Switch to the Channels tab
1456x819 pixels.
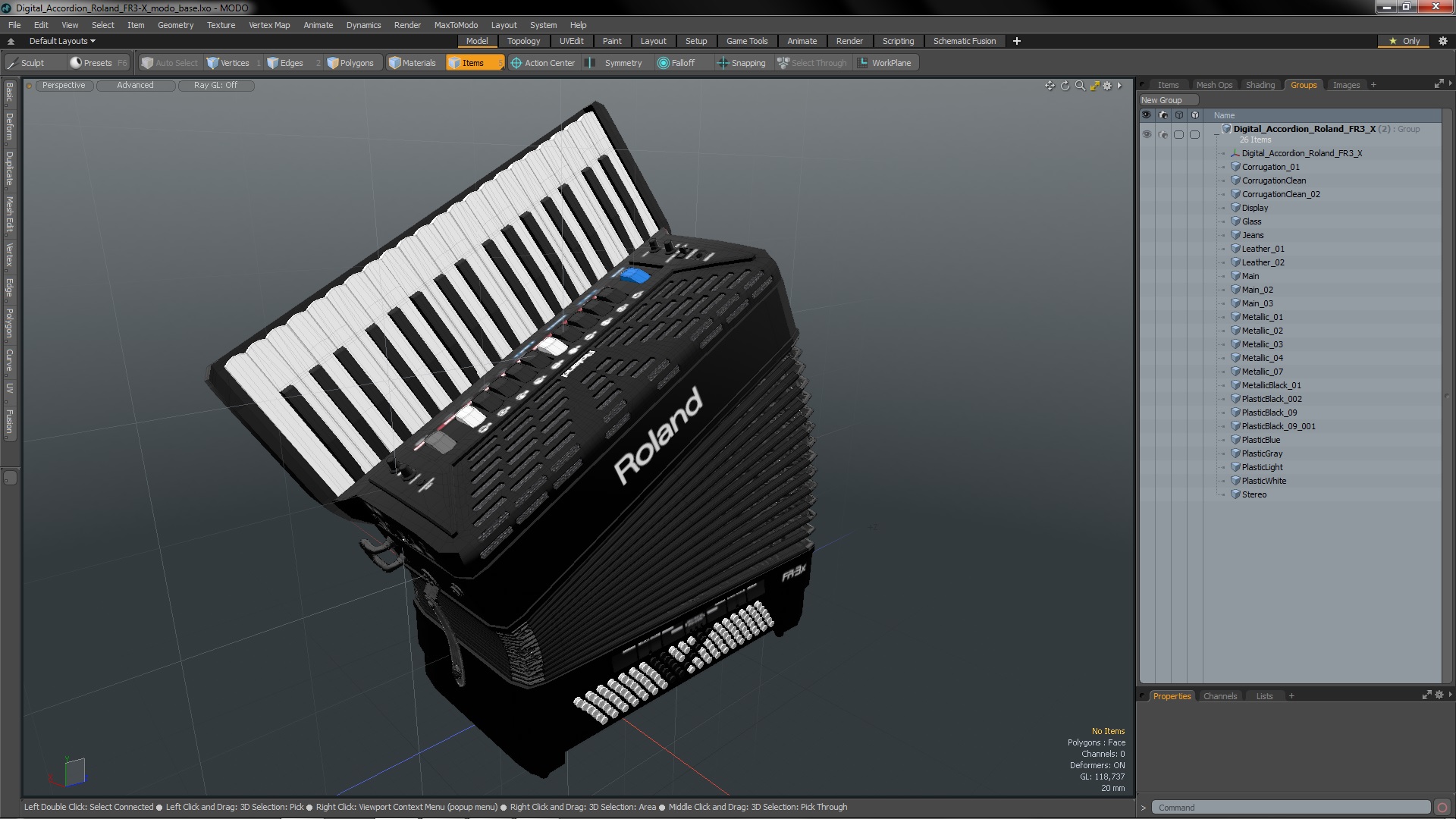coord(1219,696)
